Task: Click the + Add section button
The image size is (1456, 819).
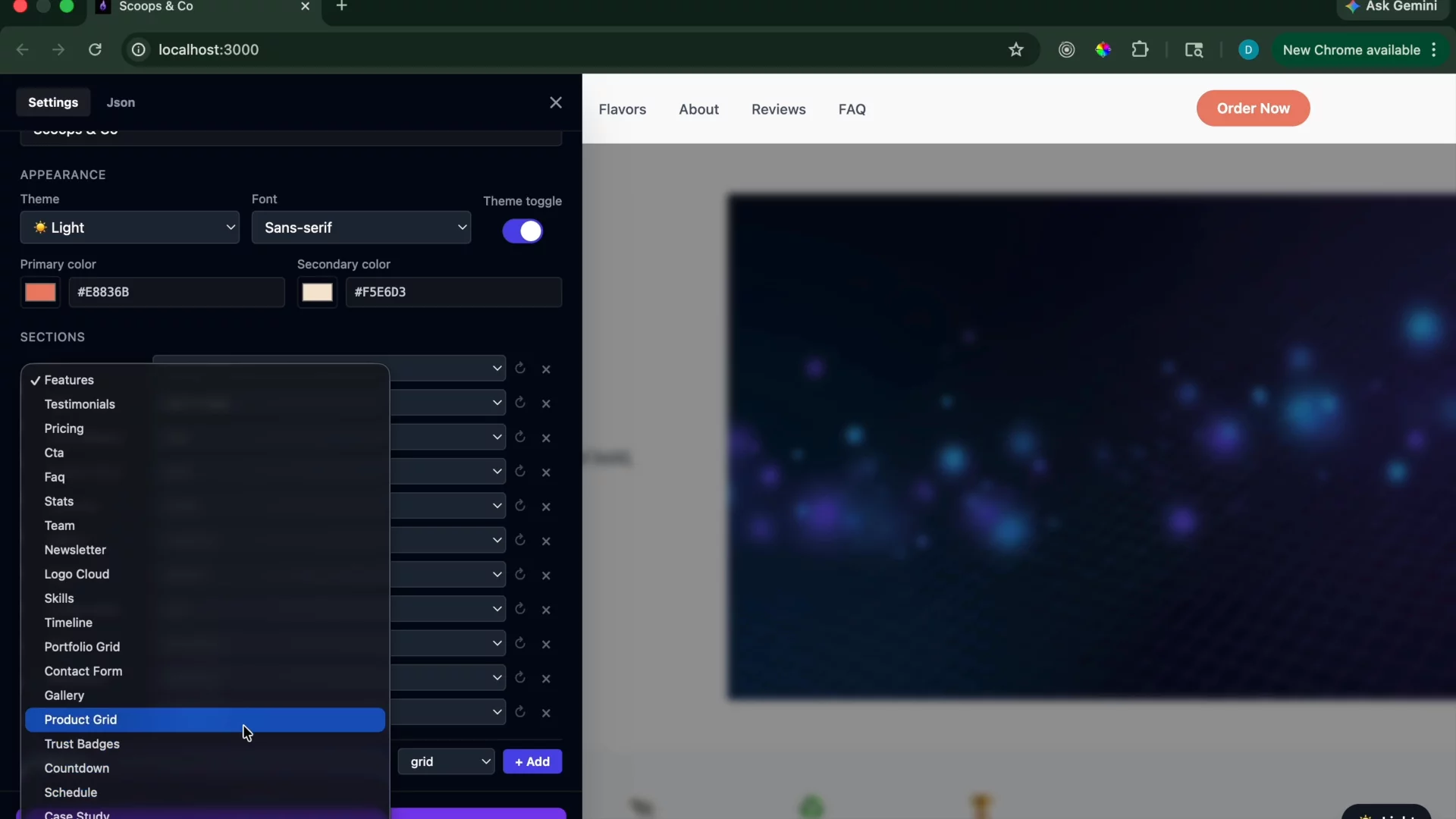Action: click(532, 761)
